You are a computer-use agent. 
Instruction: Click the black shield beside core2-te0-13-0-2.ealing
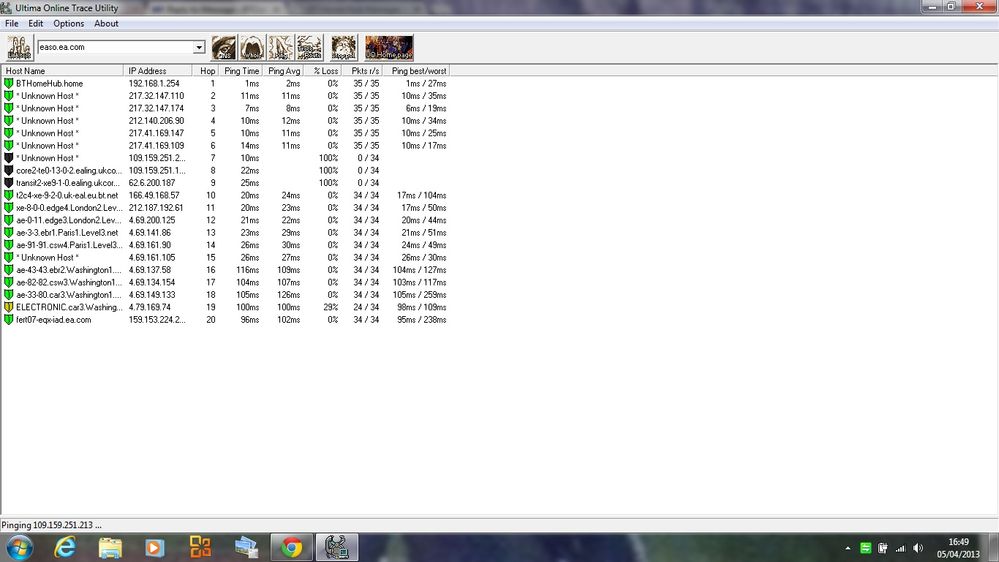click(x=8, y=171)
